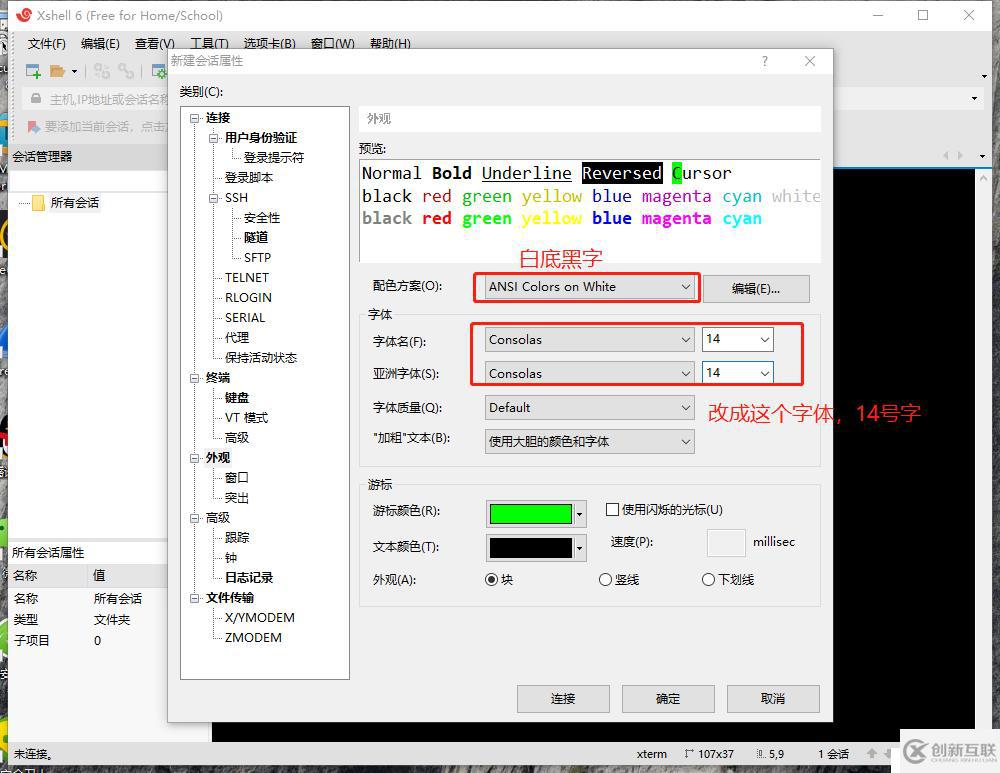
Task: Collapse the 文件传输 tree node
Action: [195, 598]
